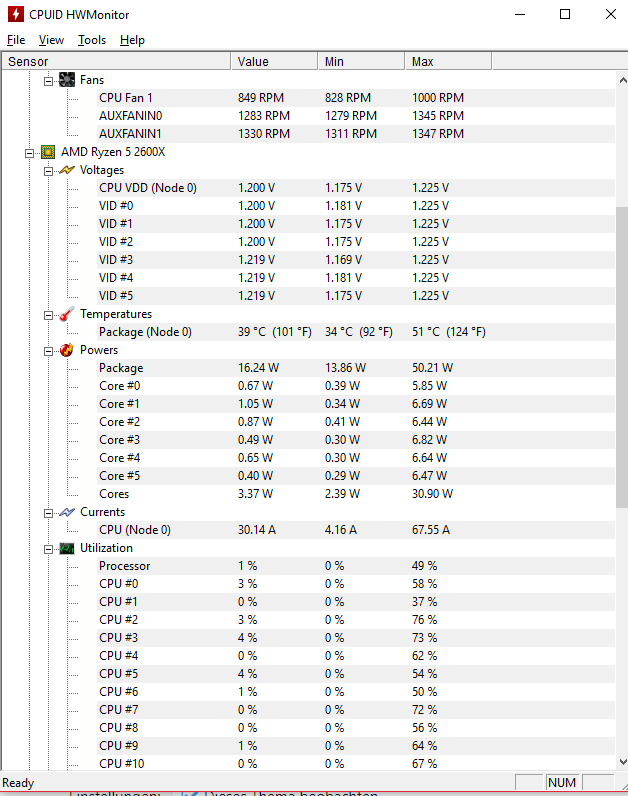Screen dimensions: 628x796
Task: Click the scrollbar up arrow
Action: click(622, 80)
